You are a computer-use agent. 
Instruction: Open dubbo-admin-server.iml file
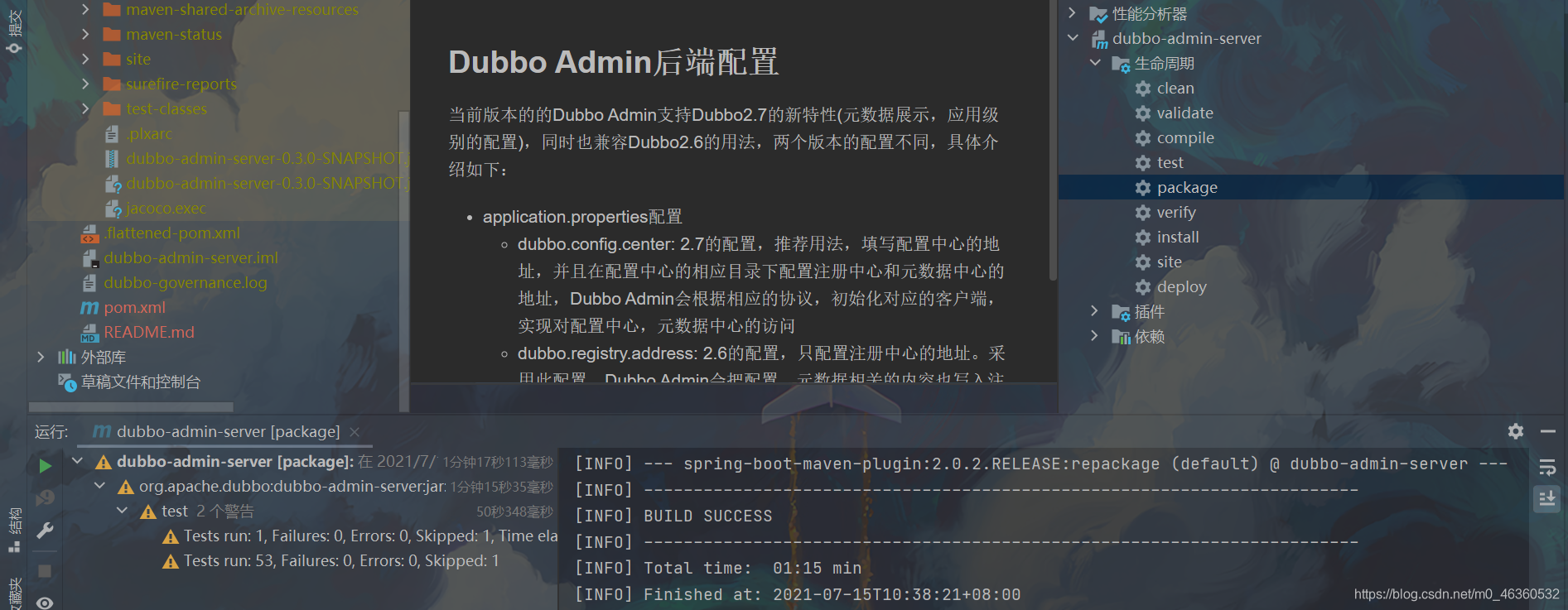coord(191,257)
